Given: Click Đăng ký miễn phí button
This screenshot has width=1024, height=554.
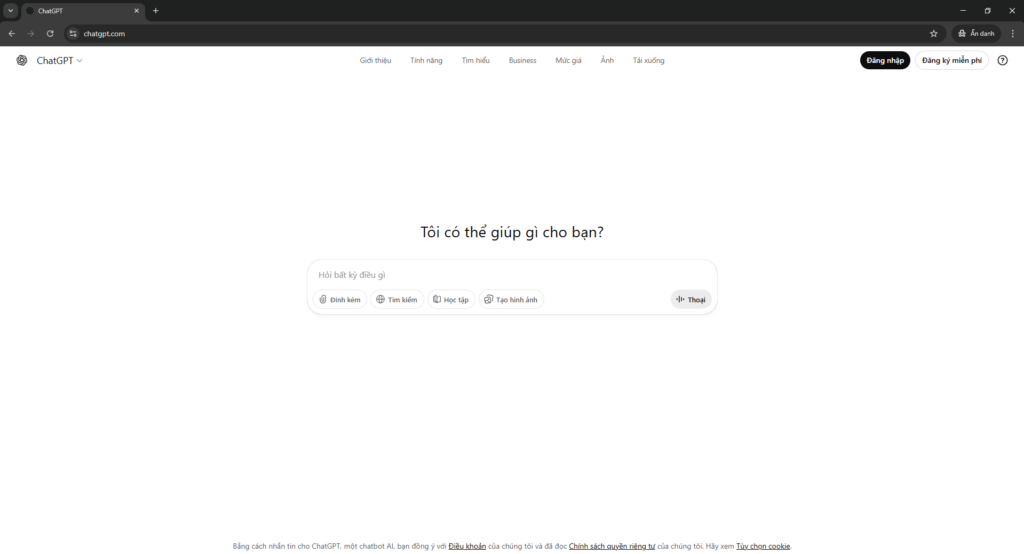Looking at the screenshot, I should point(952,60).
